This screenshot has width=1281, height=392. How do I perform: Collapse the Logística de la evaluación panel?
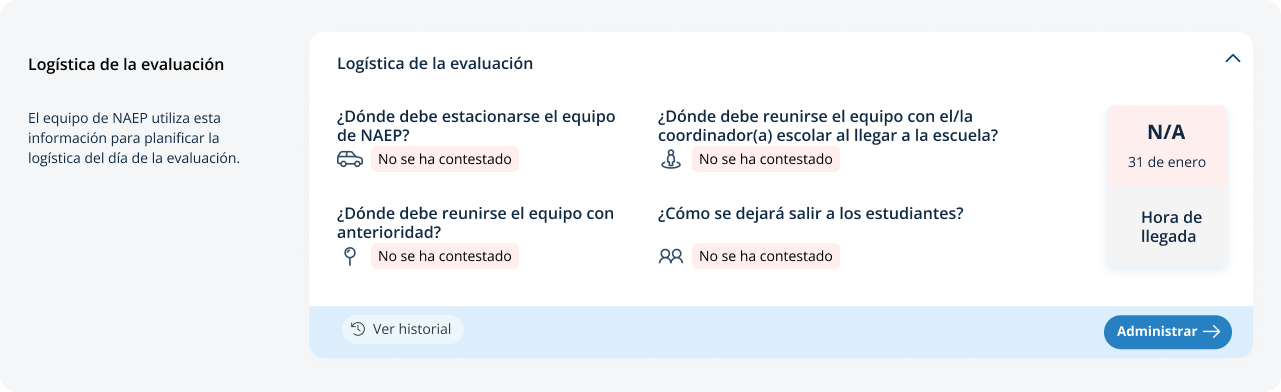pos(1233,58)
